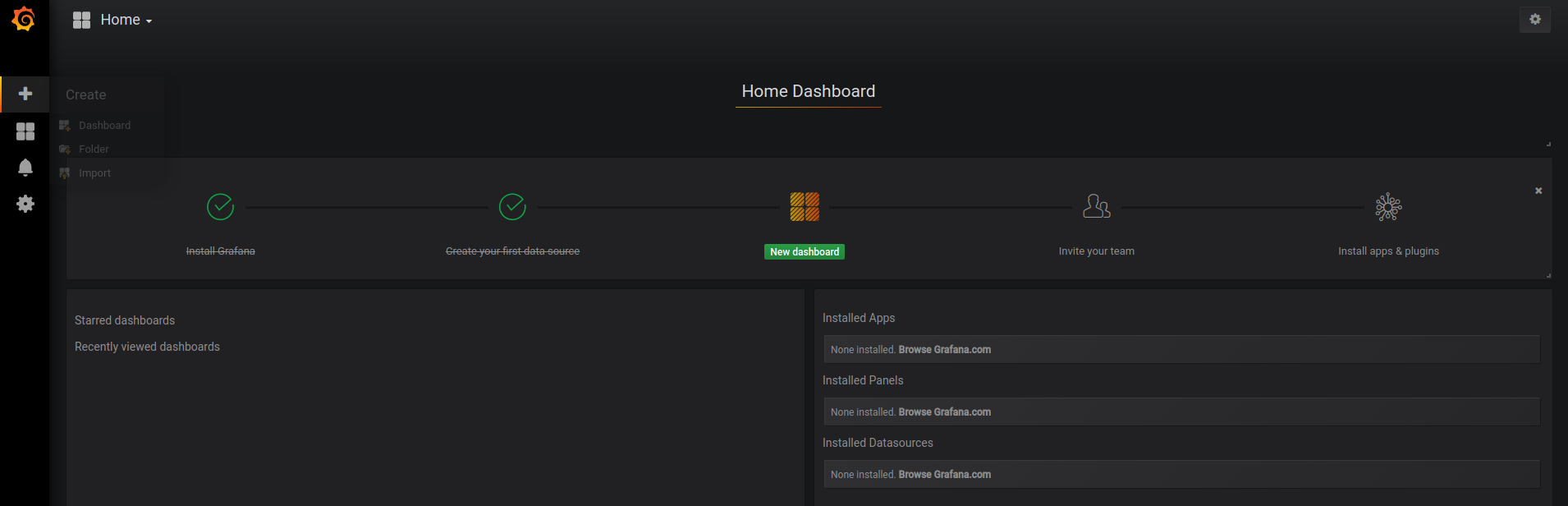Click the Home Dashboard title
This screenshot has width=1568, height=506.
point(809,91)
